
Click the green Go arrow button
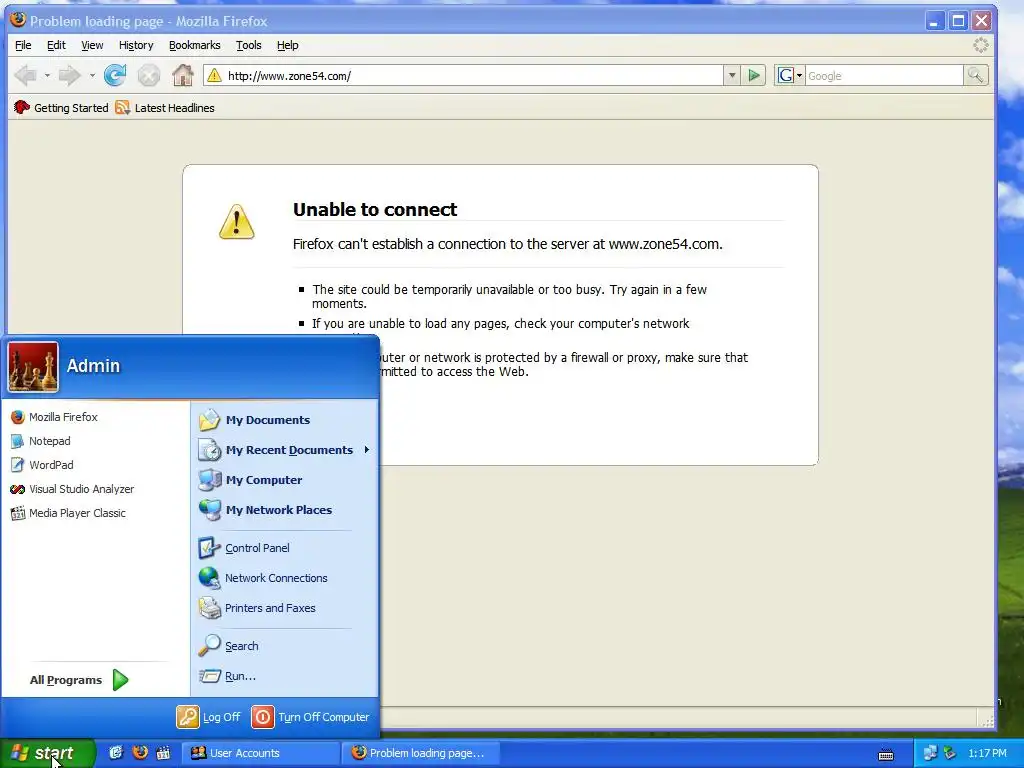pyautogui.click(x=754, y=76)
